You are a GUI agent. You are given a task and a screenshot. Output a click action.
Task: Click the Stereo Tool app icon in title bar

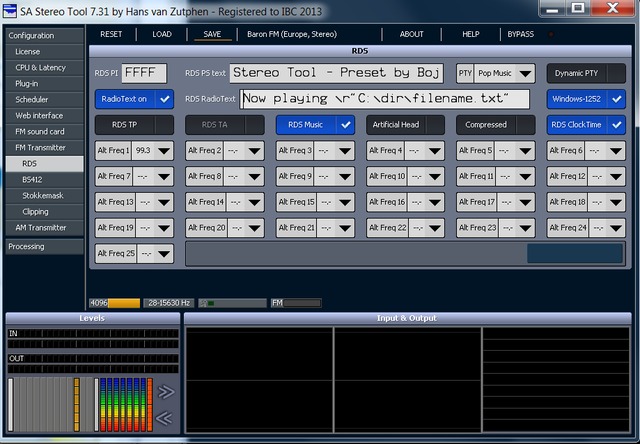(x=10, y=11)
